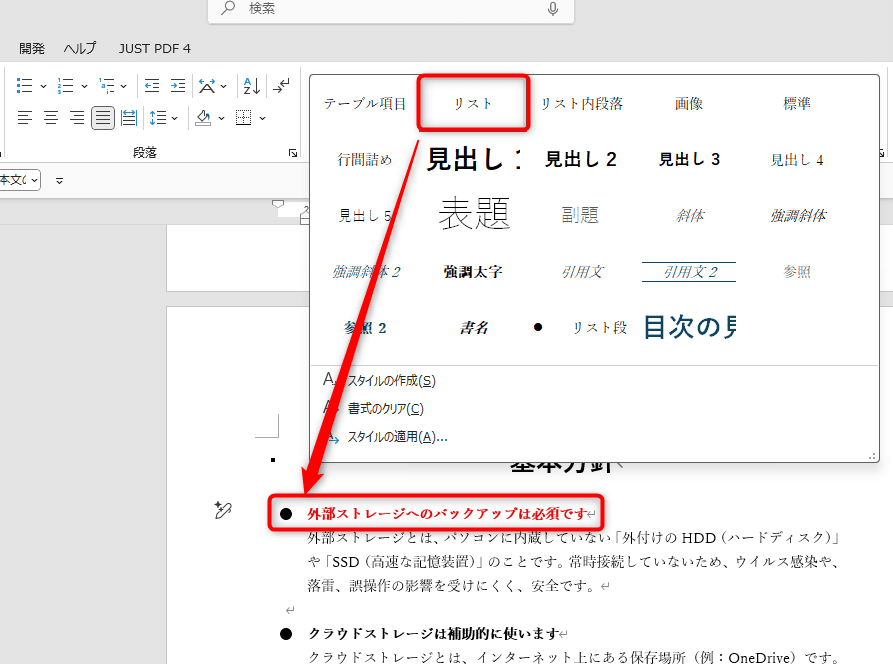Apply numbered list formatting icon
Image resolution: width=893 pixels, height=664 pixels.
coord(64,84)
